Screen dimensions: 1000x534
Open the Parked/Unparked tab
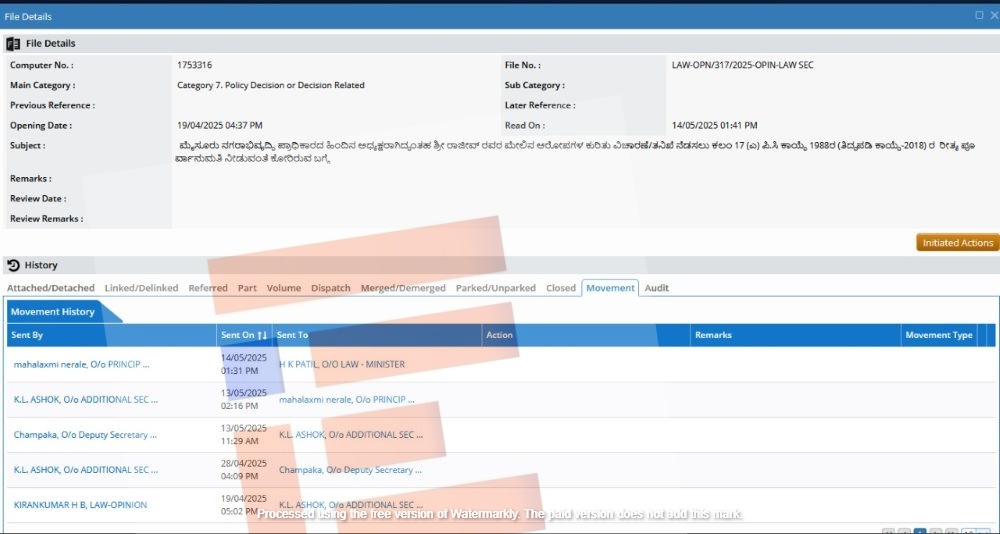point(495,288)
